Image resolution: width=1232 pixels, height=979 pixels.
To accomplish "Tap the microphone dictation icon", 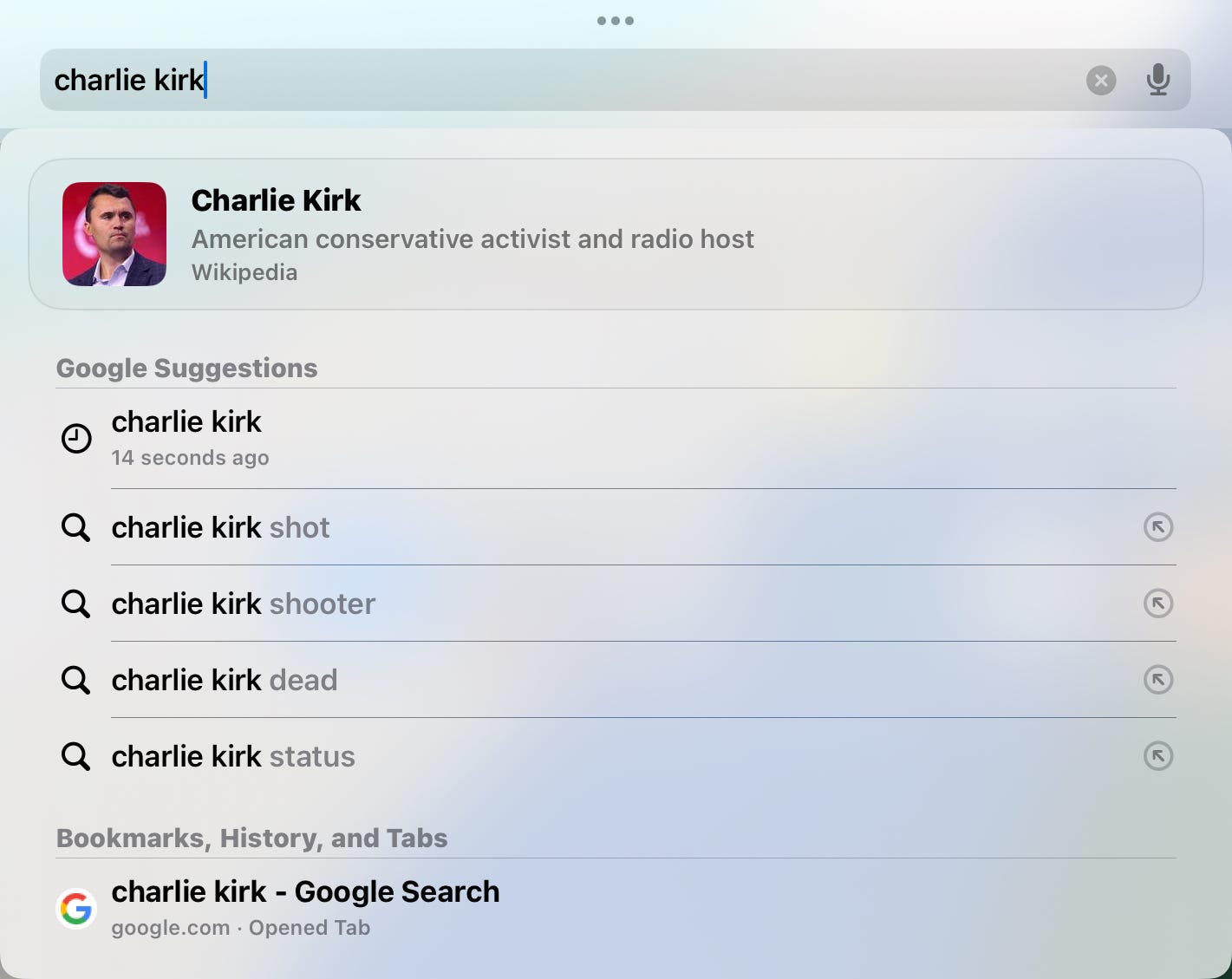I will [1158, 80].
